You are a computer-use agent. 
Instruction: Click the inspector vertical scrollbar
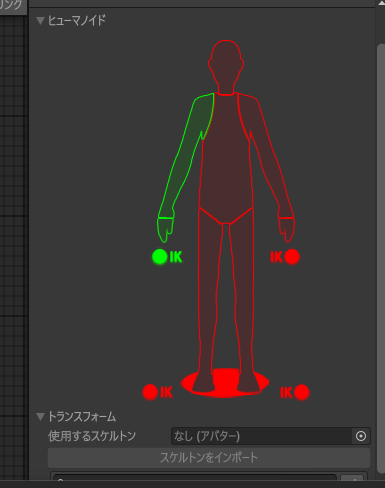(381, 258)
